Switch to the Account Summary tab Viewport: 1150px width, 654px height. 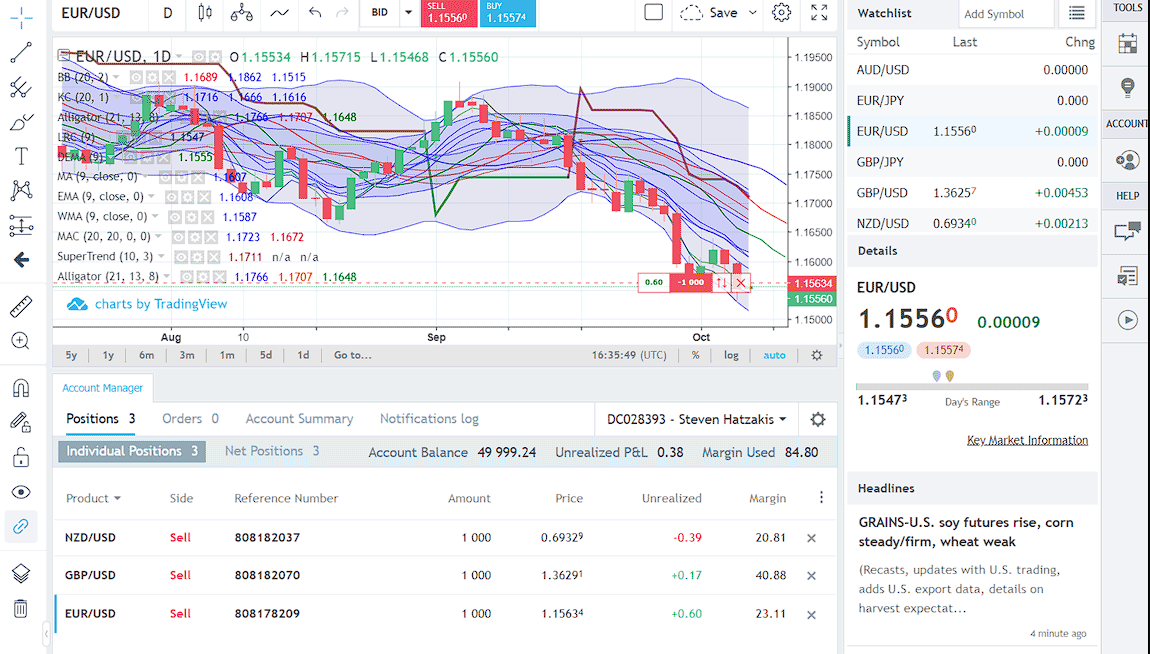(299, 419)
